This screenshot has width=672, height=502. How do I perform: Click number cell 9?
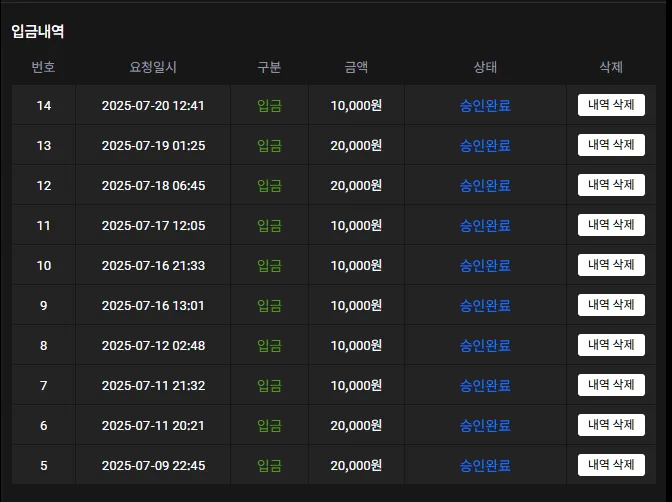tap(44, 306)
